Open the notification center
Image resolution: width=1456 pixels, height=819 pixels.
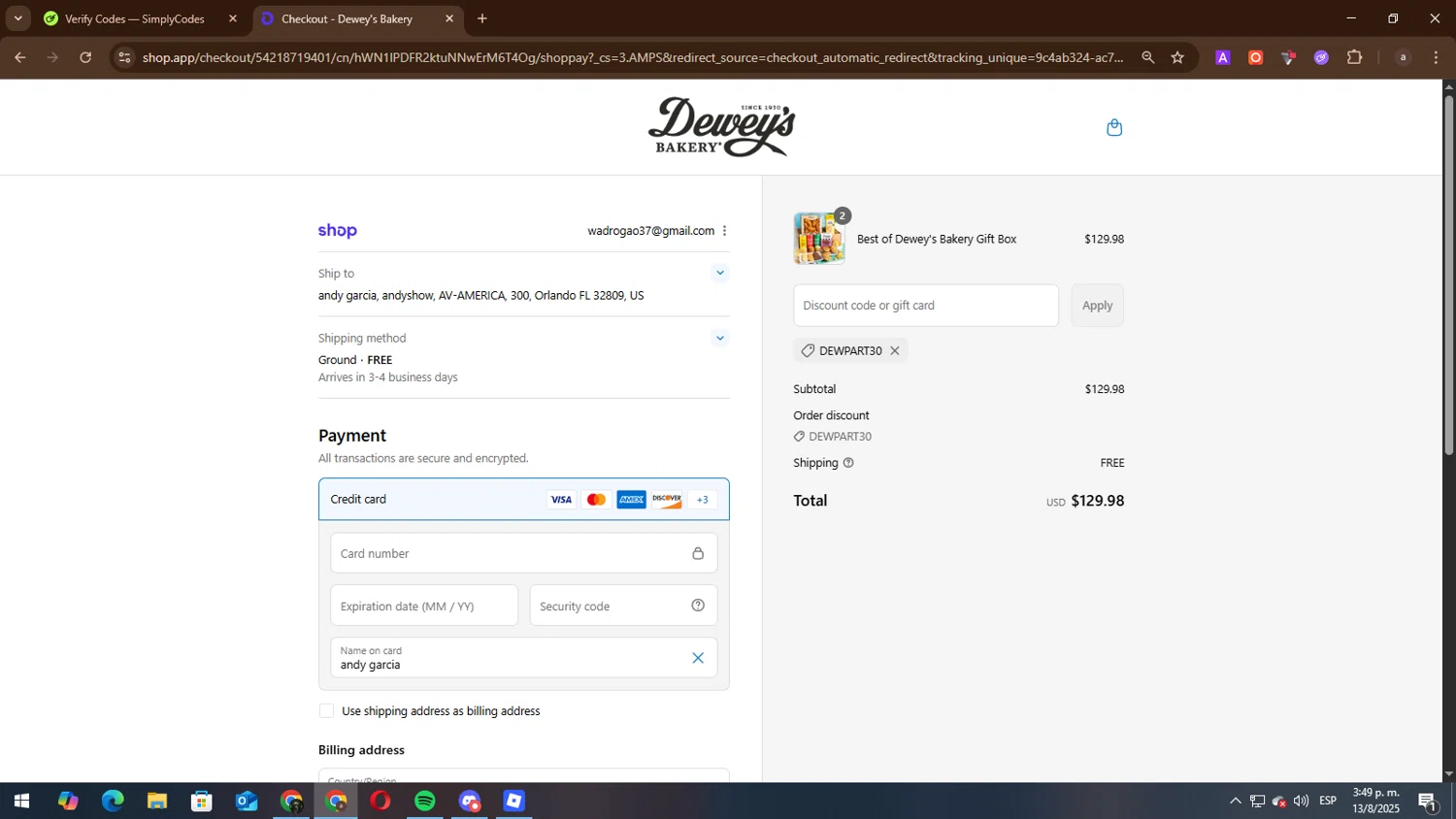1428,802
